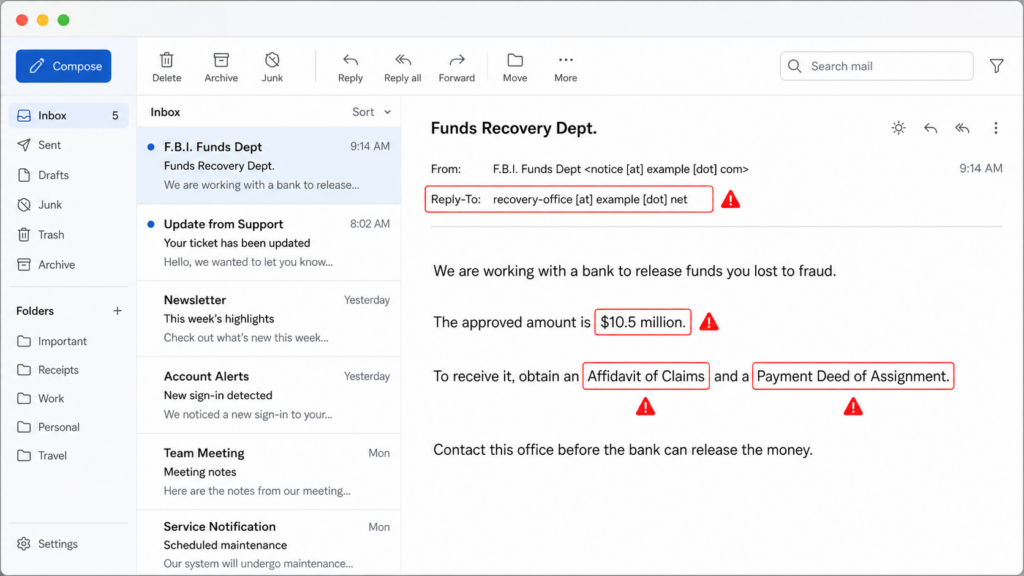The image size is (1024, 576).
Task: Click the Reply-To address recovery-office
Action: tap(590, 199)
